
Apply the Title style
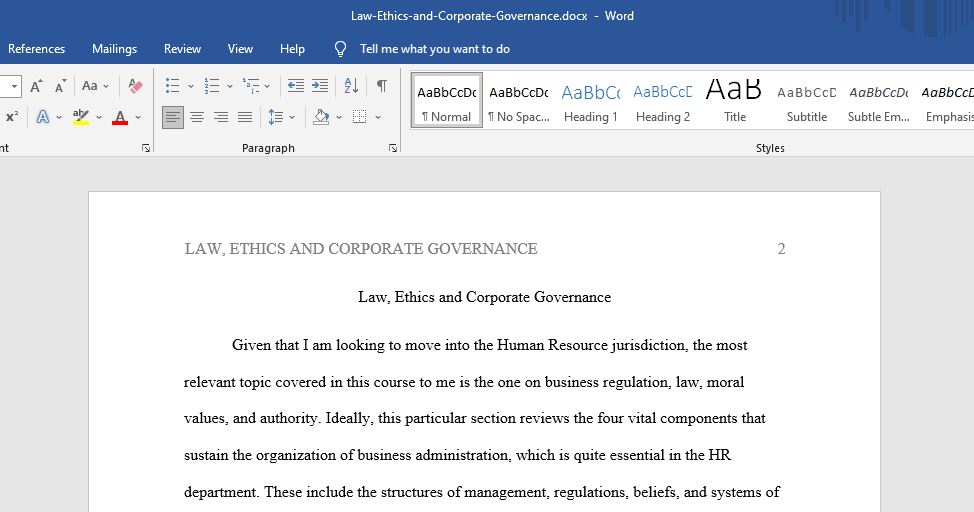(x=735, y=101)
